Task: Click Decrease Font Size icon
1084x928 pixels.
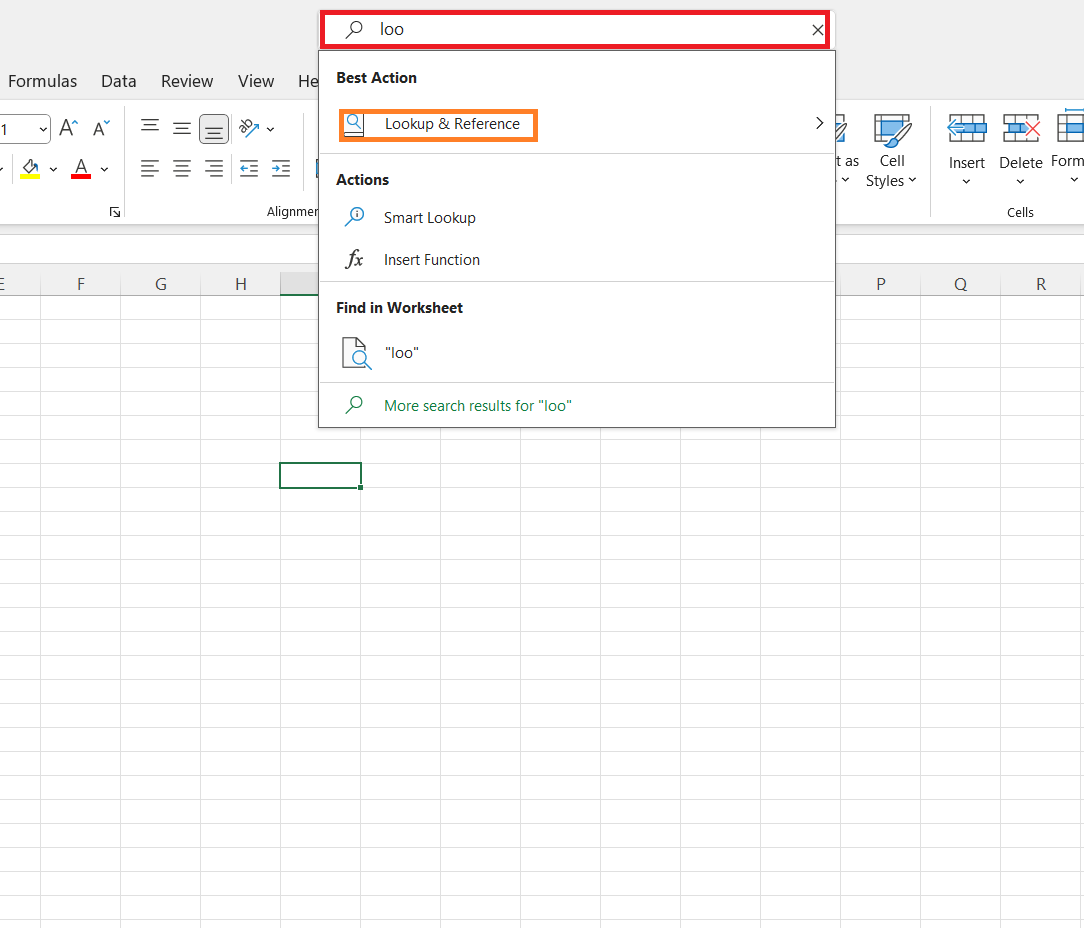Action: click(x=101, y=128)
